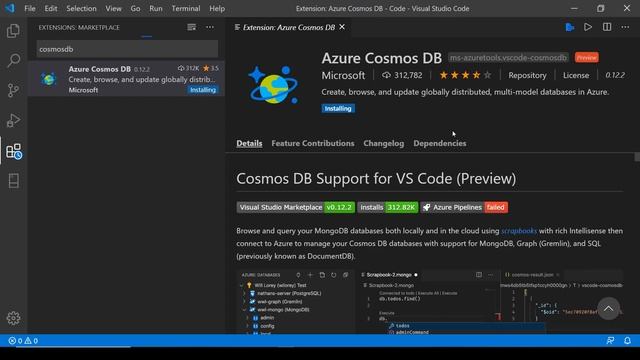The height and width of the screenshot is (360, 640).
Task: Open the Run menu
Action: coord(156,9)
